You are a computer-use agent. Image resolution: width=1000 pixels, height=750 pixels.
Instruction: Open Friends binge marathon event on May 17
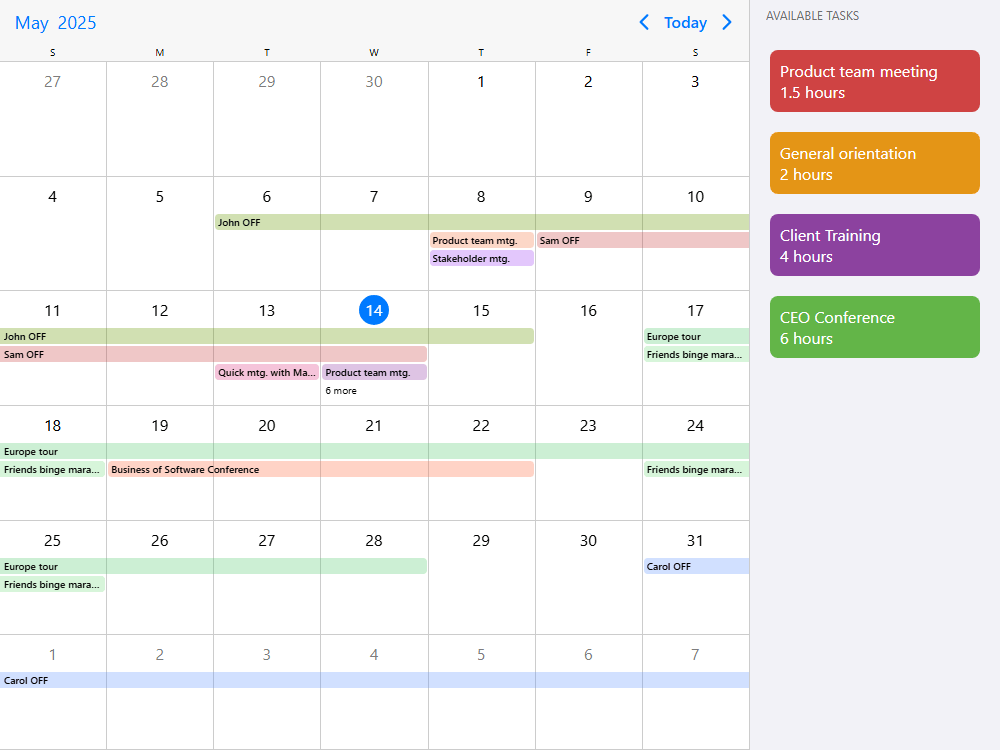pos(696,354)
